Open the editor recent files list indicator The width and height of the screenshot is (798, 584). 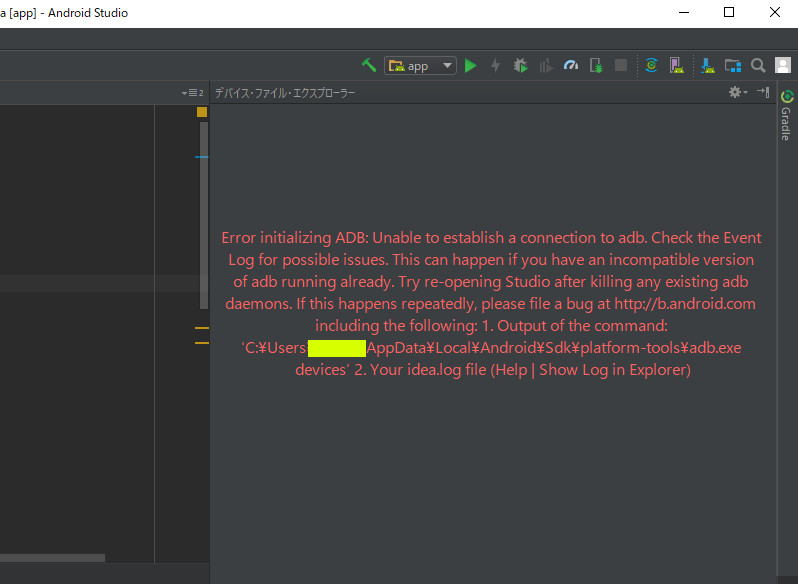click(192, 93)
